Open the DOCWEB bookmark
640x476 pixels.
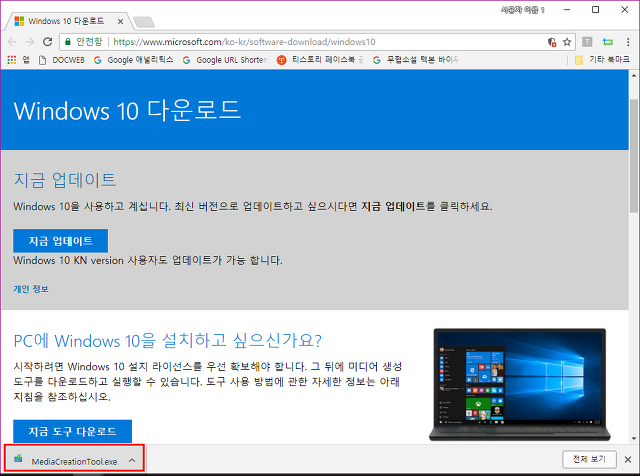[62, 60]
